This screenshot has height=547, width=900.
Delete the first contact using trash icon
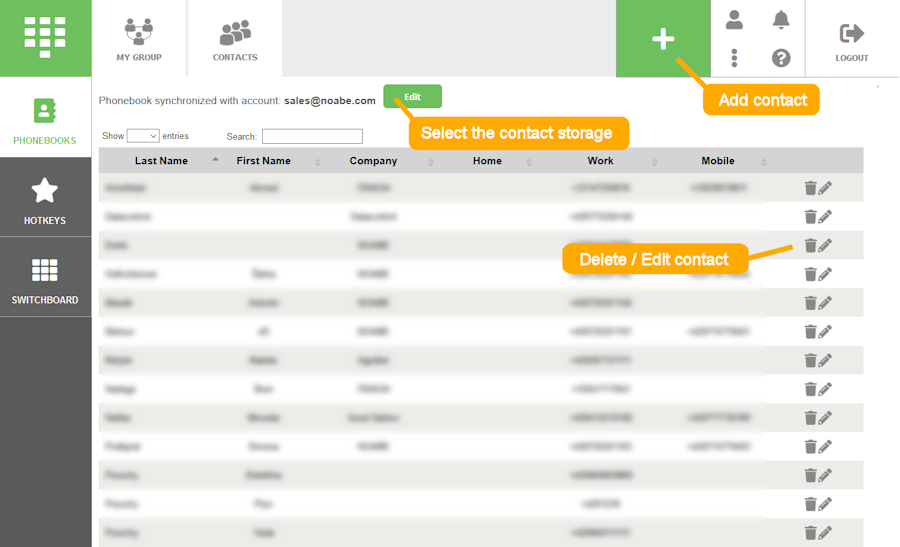(x=810, y=188)
